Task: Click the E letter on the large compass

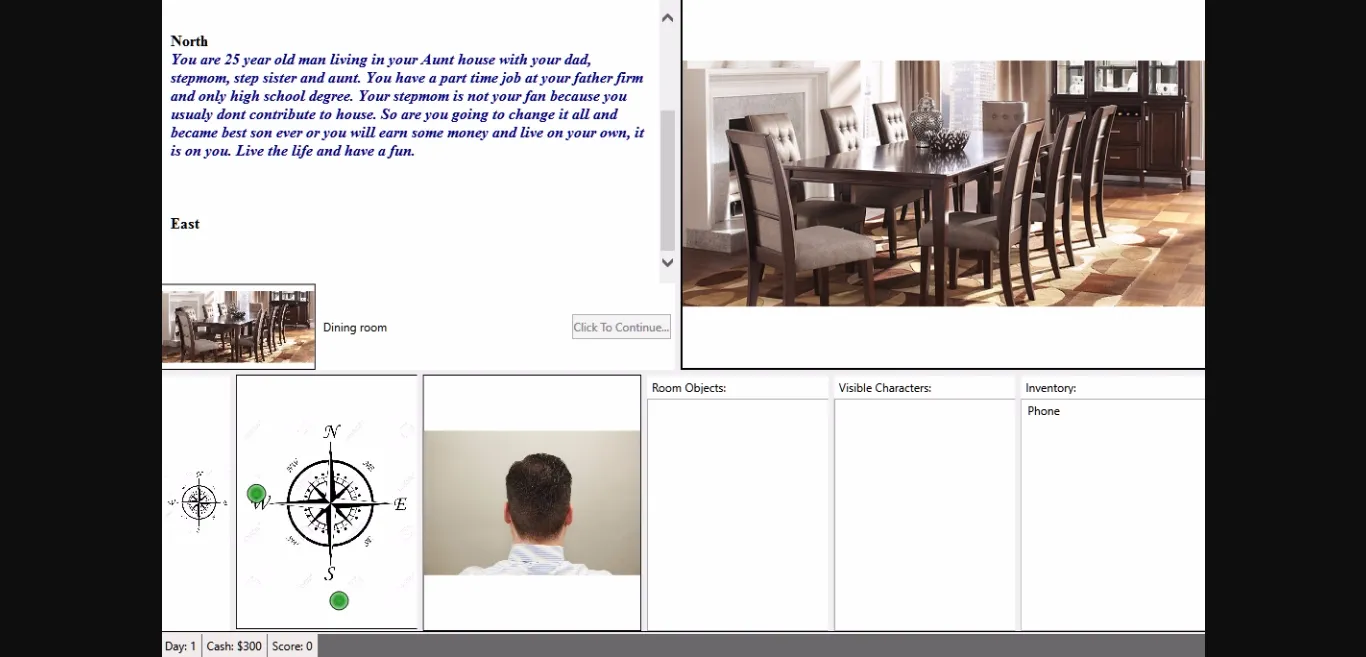Action: click(x=400, y=504)
